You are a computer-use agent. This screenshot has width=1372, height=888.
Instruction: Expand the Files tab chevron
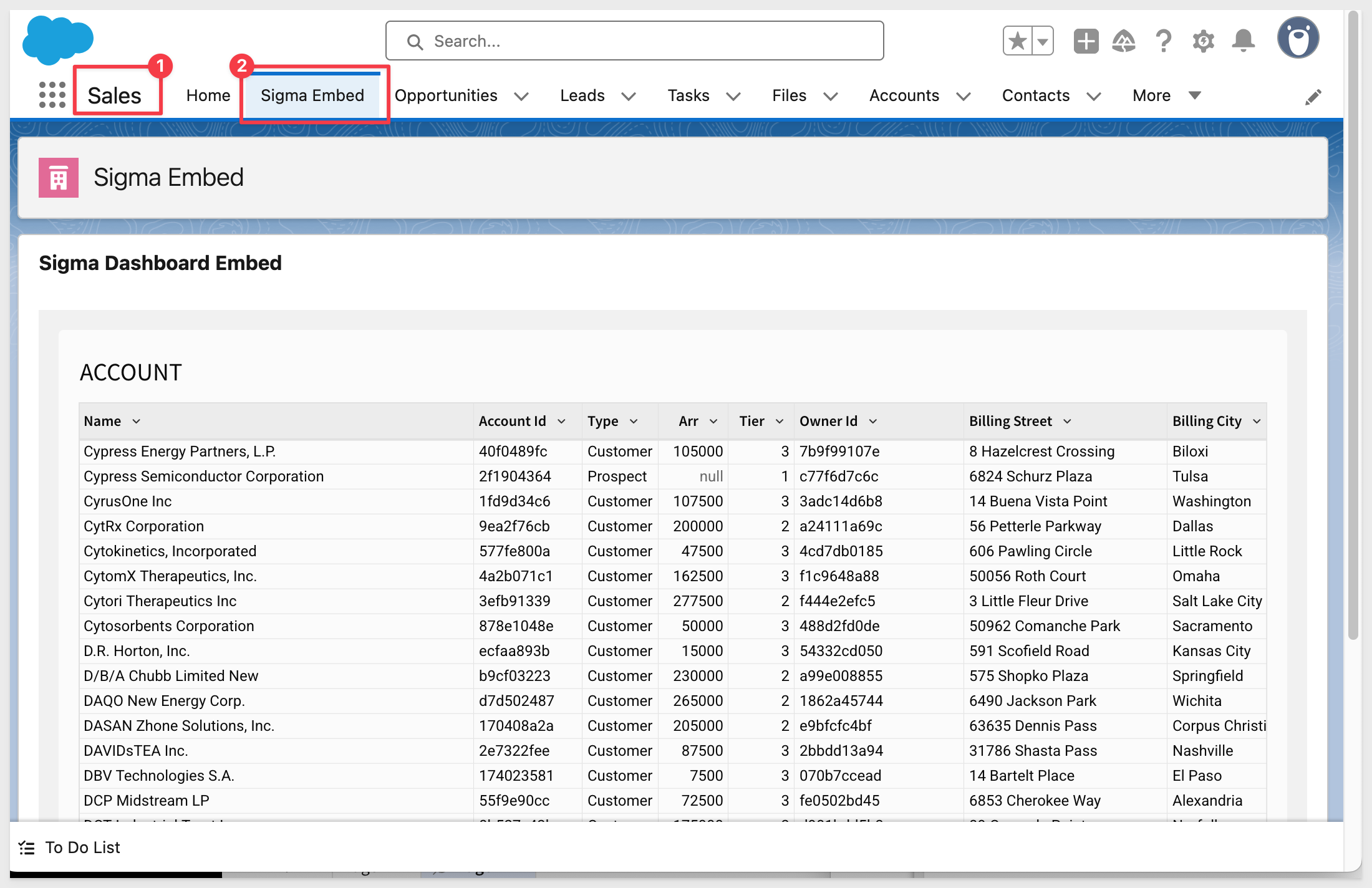click(x=830, y=96)
